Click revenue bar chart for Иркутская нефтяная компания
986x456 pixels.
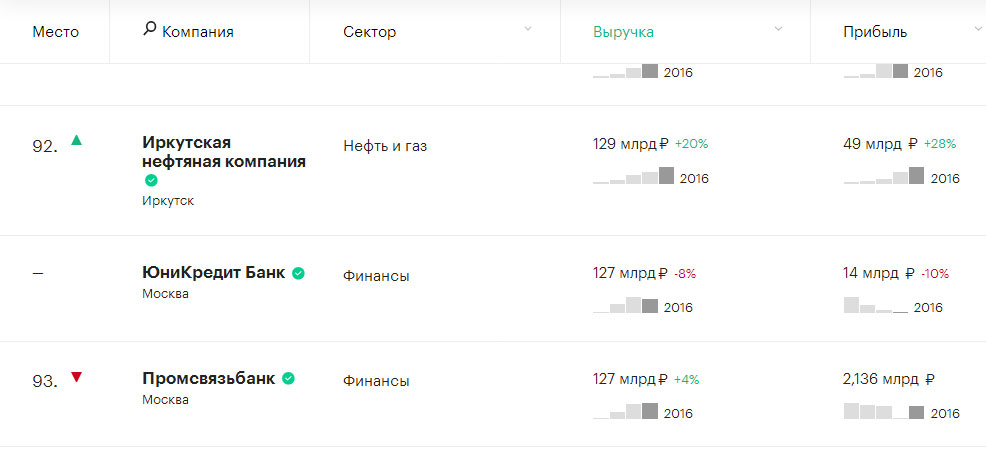(634, 177)
